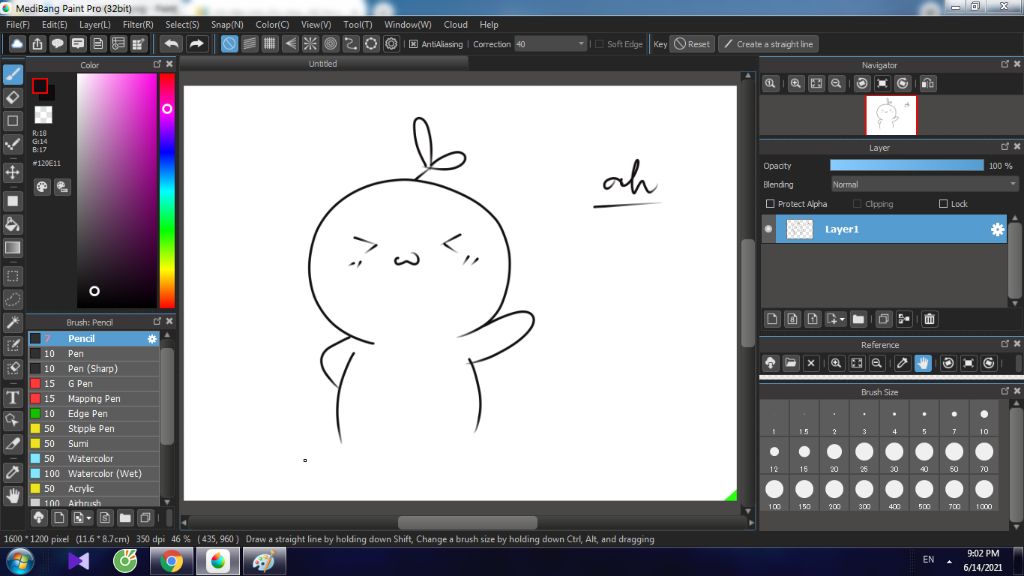Select the Text tool

[13, 398]
